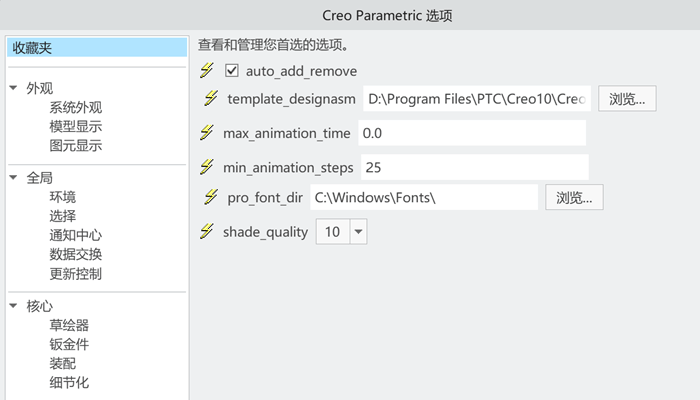Open the 细节化 category

point(69,383)
